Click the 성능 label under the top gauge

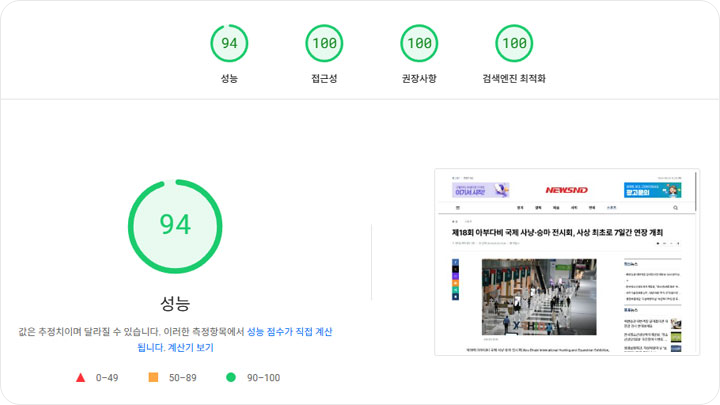pos(229,79)
